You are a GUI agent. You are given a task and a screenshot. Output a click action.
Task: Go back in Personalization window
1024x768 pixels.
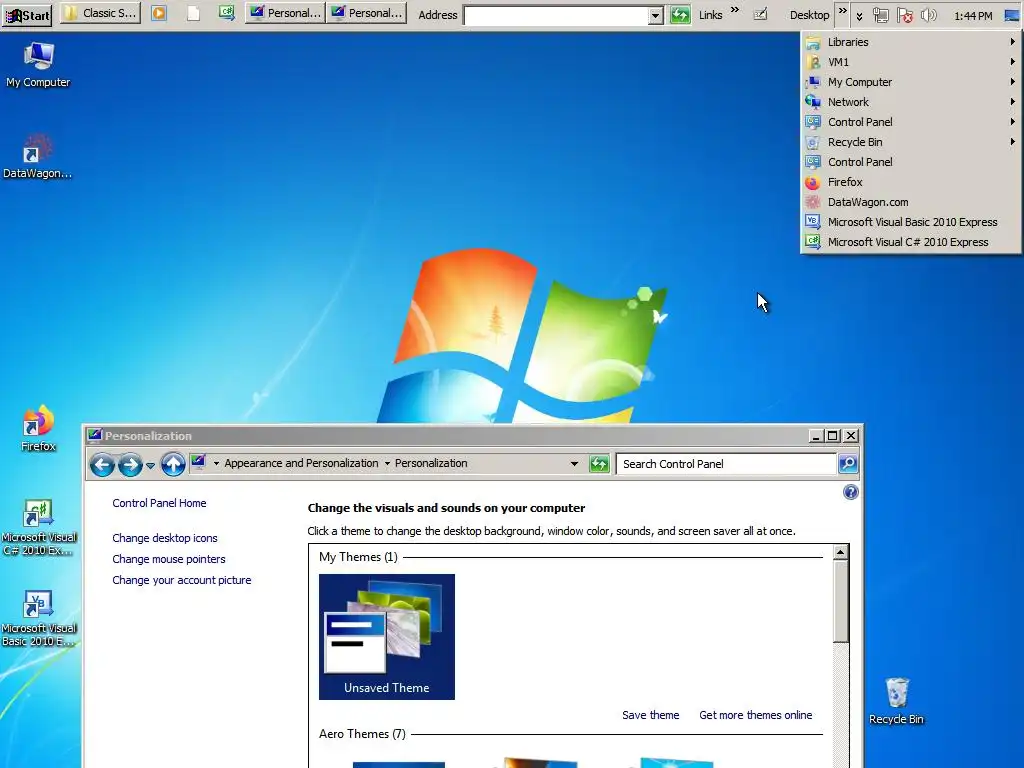tap(103, 464)
